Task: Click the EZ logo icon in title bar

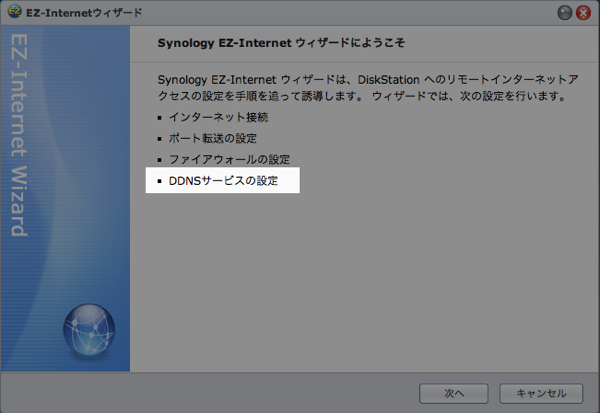Action: [15, 12]
